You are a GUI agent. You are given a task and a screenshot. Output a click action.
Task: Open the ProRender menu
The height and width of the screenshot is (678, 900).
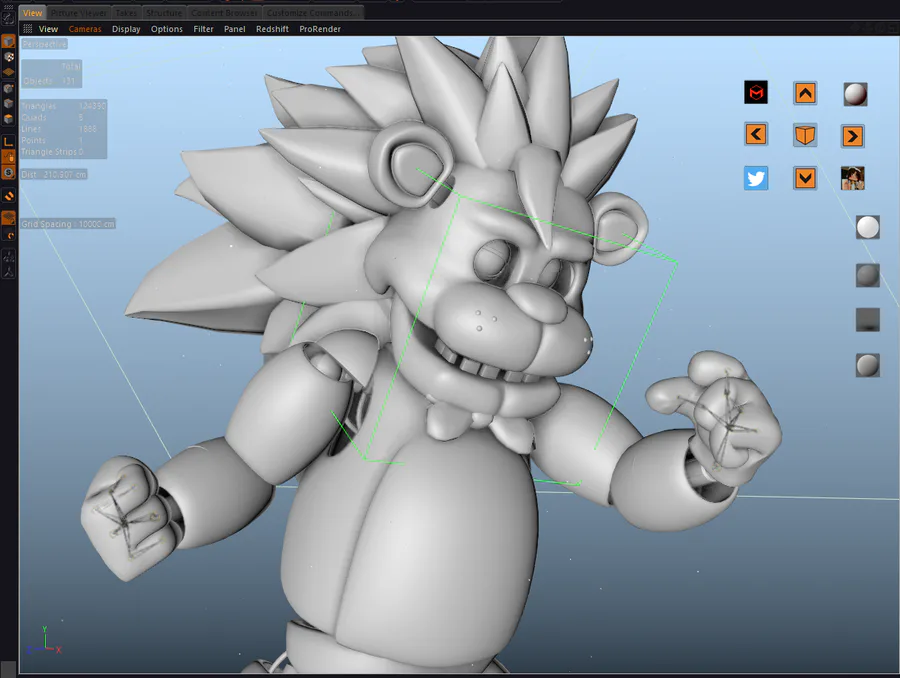tap(320, 29)
